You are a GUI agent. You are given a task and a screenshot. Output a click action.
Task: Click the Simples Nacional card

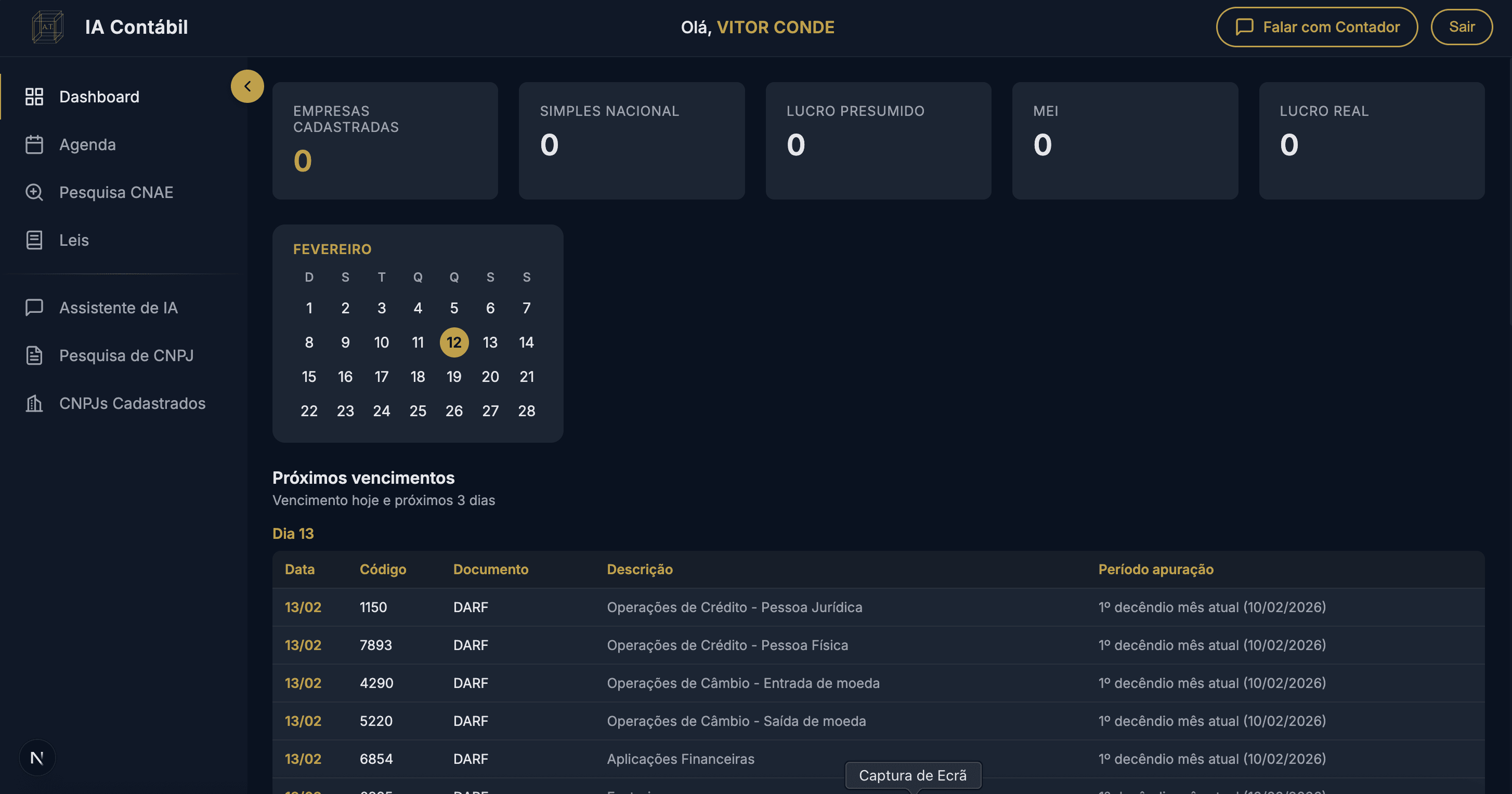click(x=632, y=141)
